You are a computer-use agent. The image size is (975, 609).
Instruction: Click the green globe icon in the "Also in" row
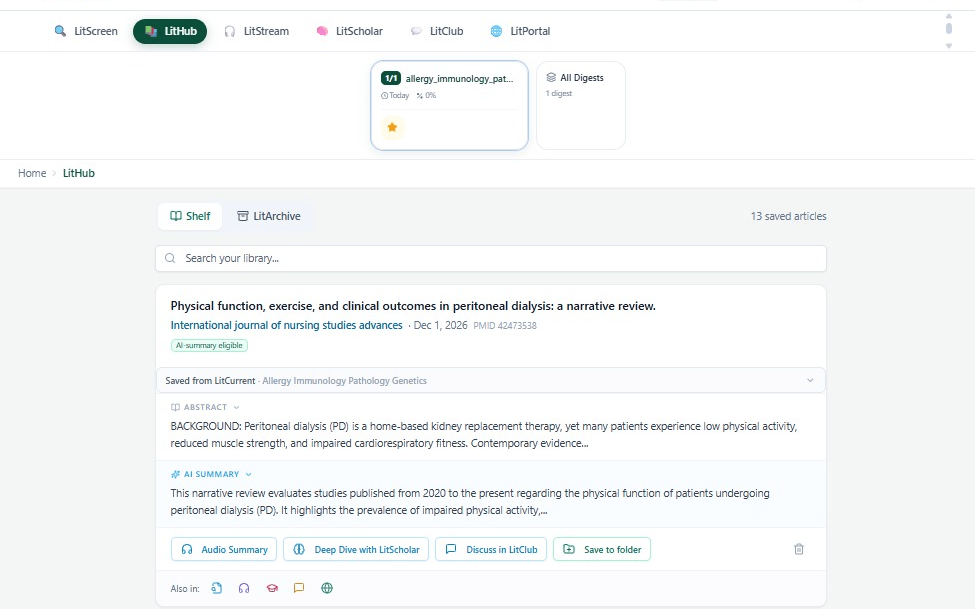point(327,588)
